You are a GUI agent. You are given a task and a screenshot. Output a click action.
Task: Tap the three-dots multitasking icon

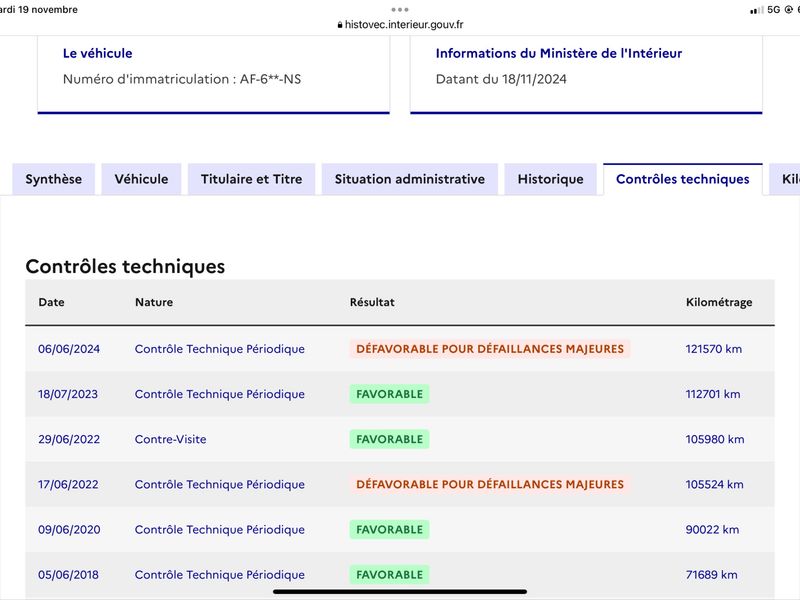(x=400, y=10)
